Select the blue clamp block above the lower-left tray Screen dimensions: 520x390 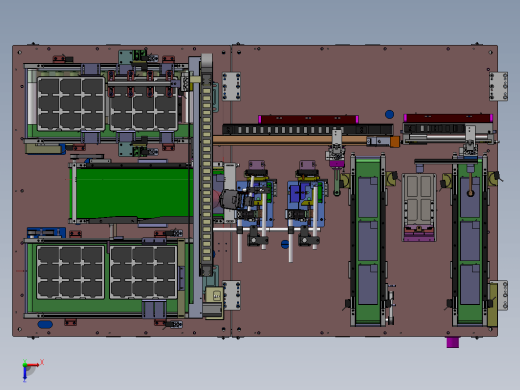pyautogui.click(x=46, y=232)
